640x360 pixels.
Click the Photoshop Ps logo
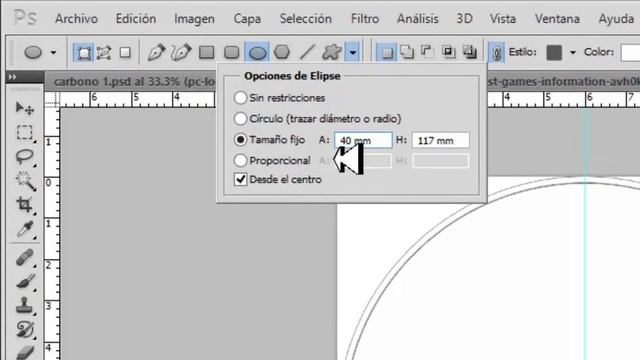click(x=25, y=18)
